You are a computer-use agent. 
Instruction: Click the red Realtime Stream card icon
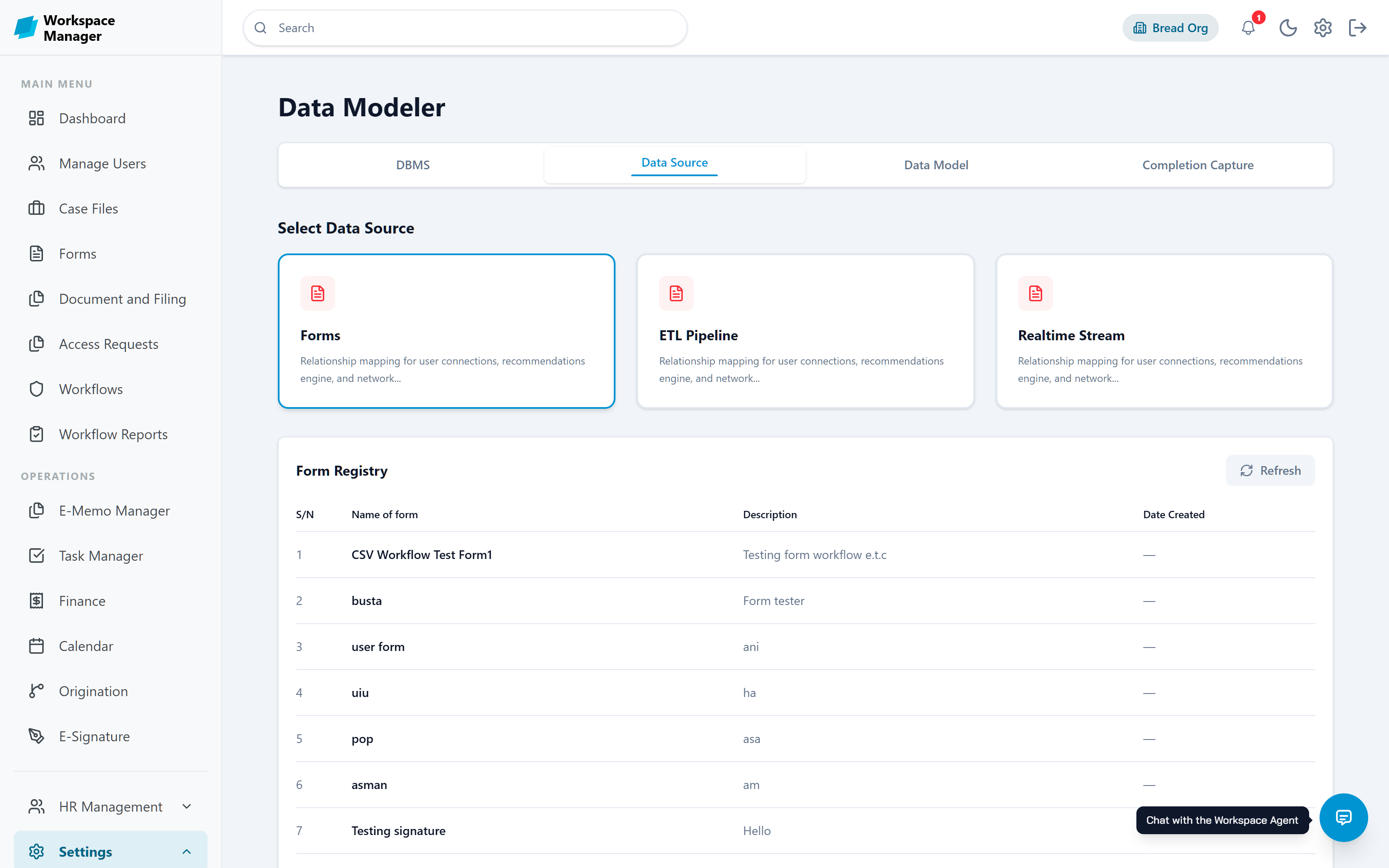point(1035,293)
